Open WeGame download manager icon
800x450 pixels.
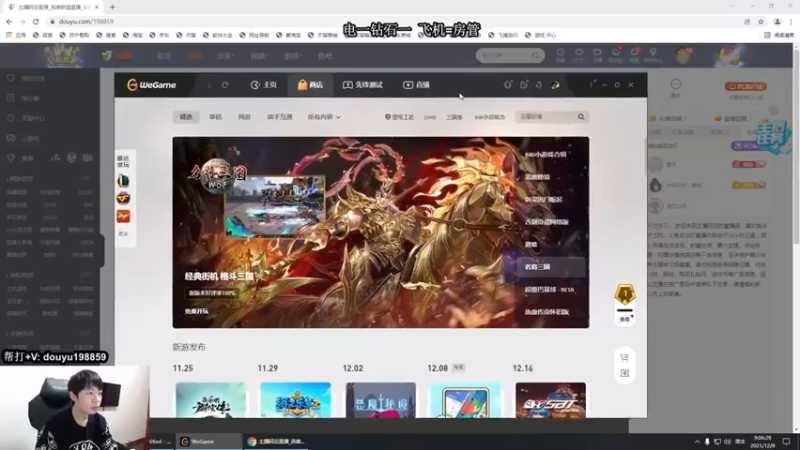(539, 85)
